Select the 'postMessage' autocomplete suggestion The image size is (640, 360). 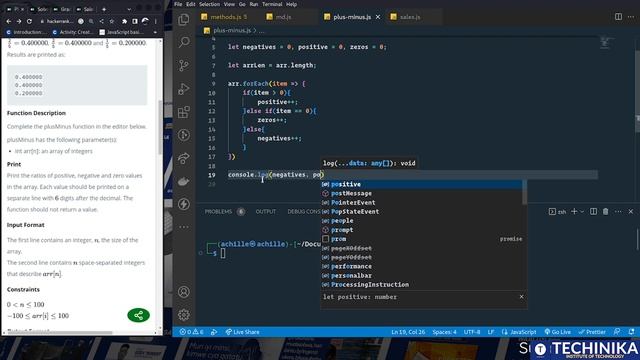click(x=421, y=193)
